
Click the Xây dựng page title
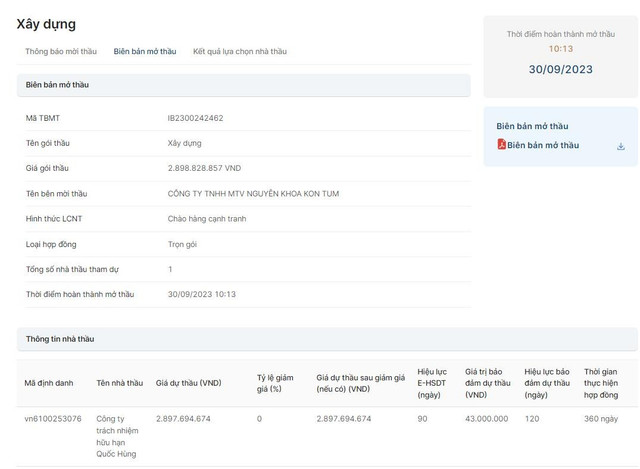[46, 24]
